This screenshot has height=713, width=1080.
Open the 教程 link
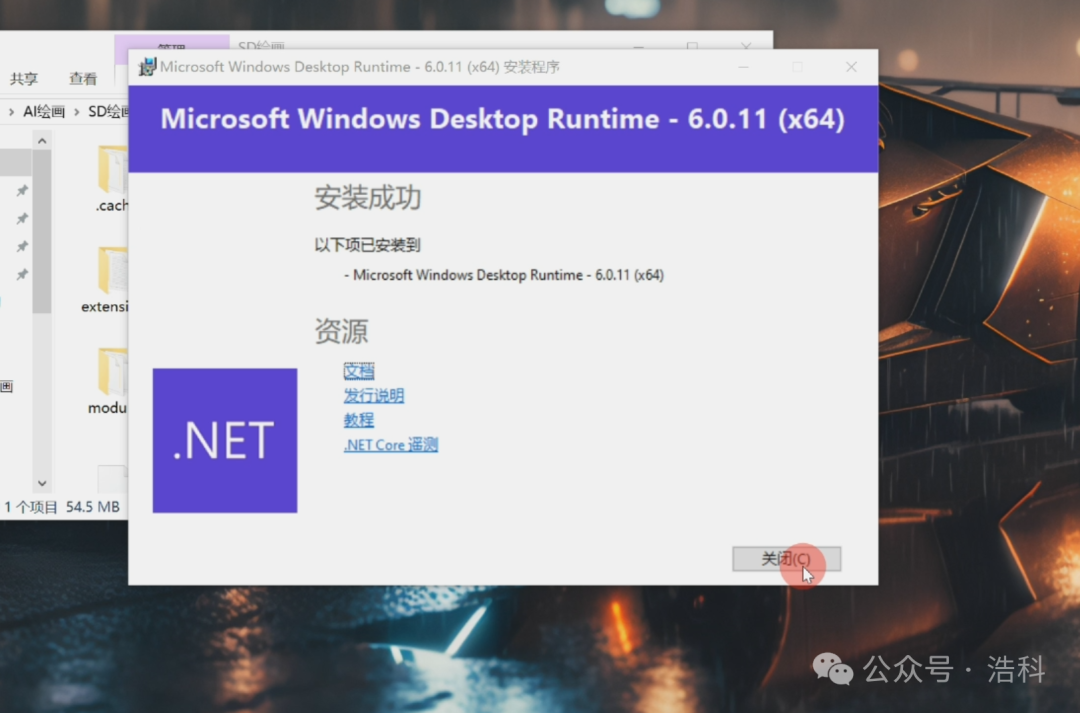point(359,420)
